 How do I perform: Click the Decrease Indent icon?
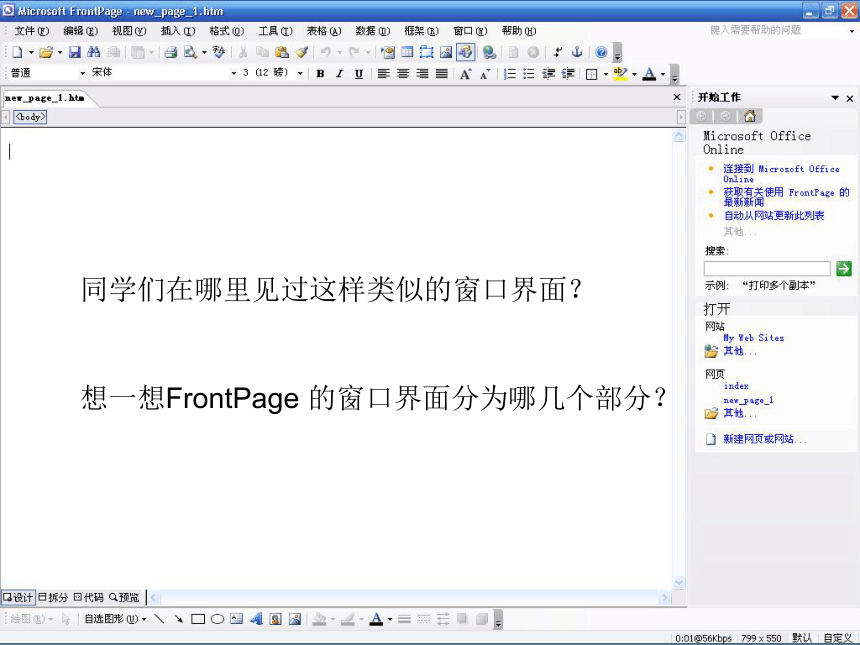(548, 73)
